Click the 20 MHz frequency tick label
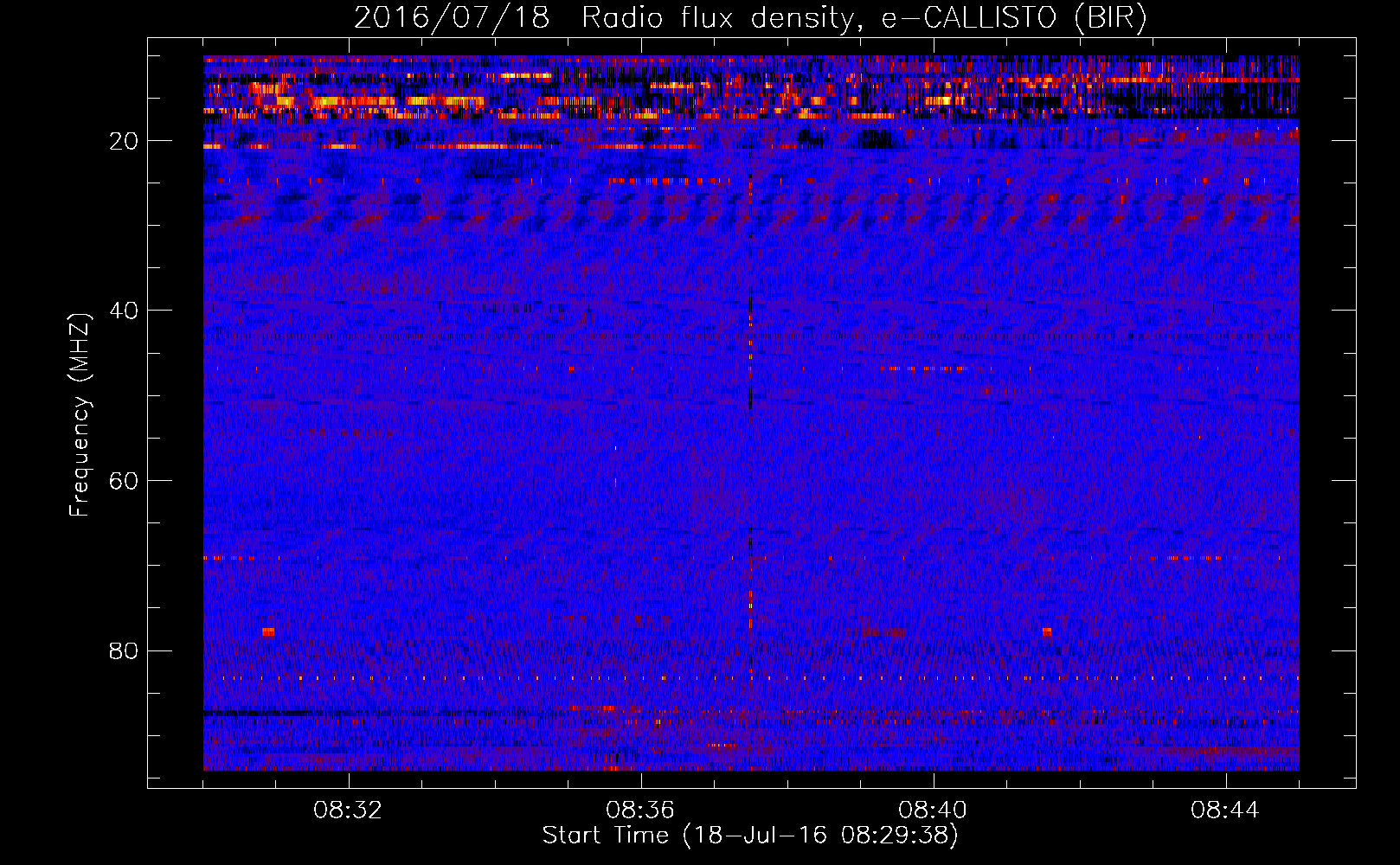 click(x=125, y=141)
